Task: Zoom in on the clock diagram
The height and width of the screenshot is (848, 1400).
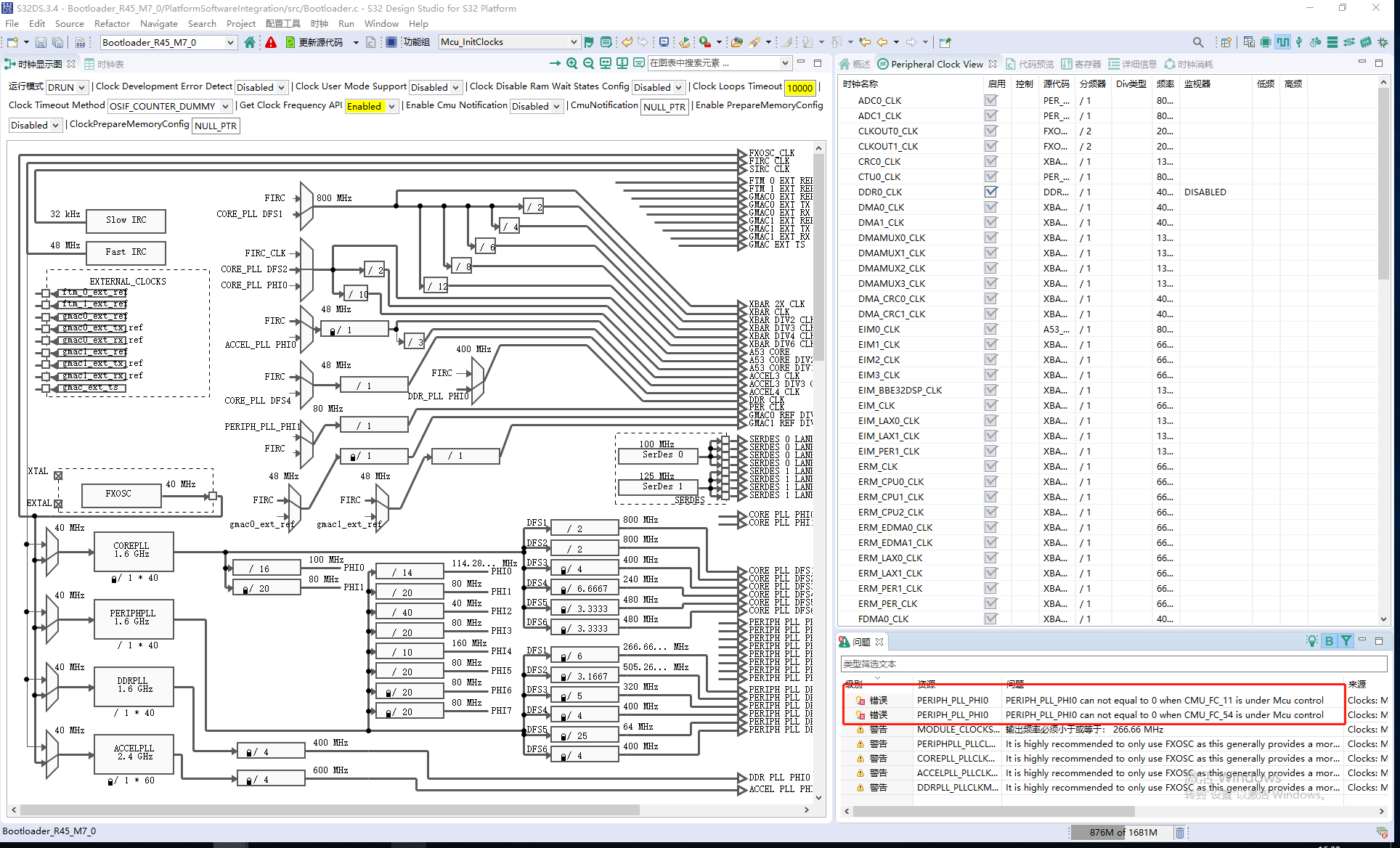Action: tap(571, 63)
